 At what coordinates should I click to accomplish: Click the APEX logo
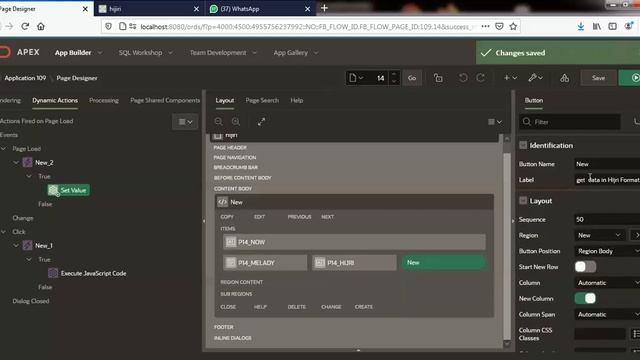20,52
